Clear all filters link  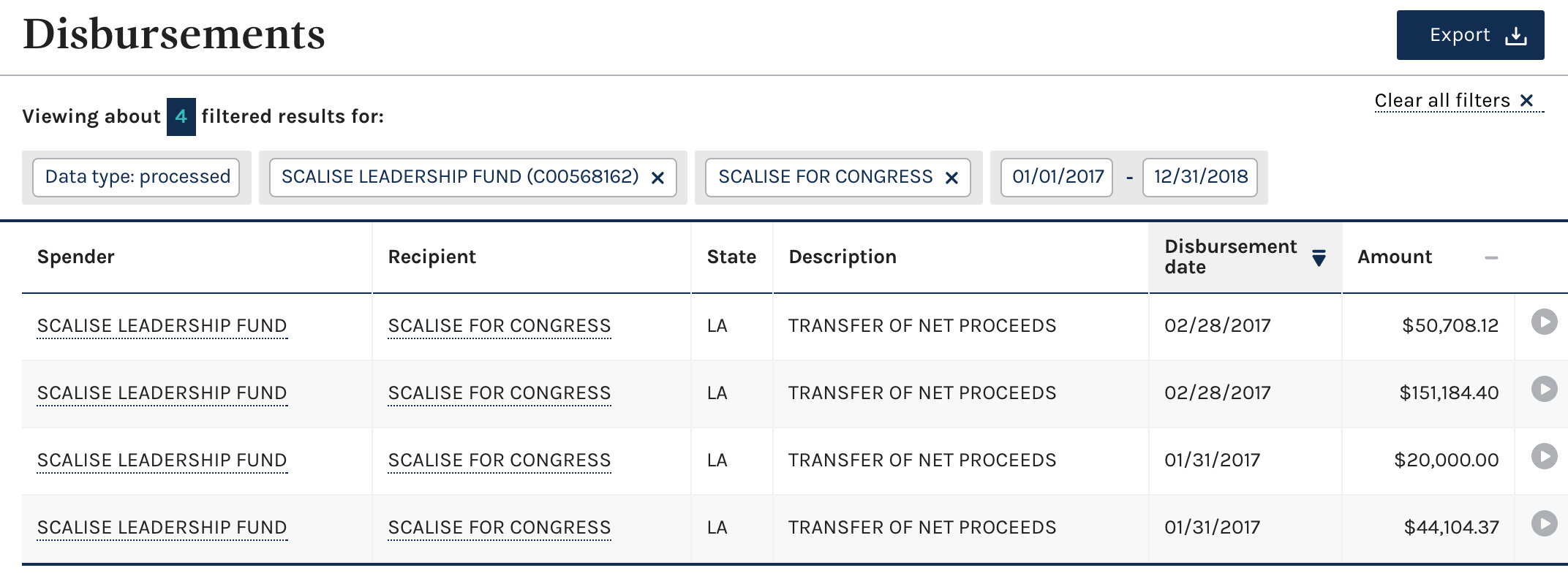[x=1459, y=100]
